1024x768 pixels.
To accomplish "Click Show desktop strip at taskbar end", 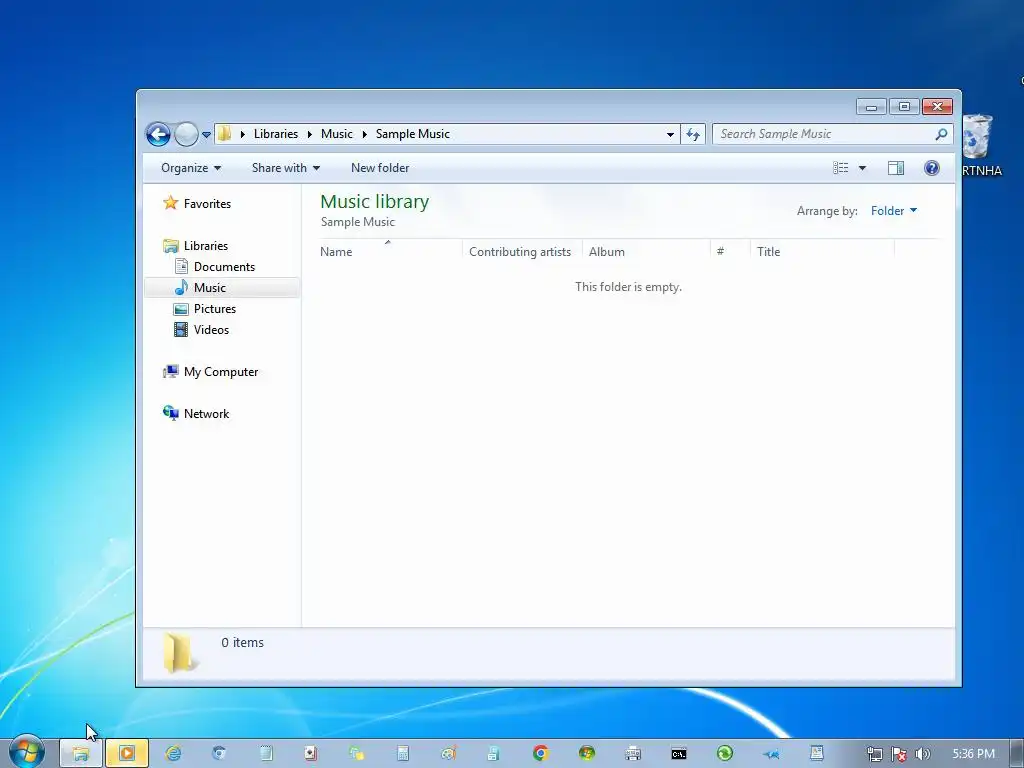I will tap(1017, 754).
